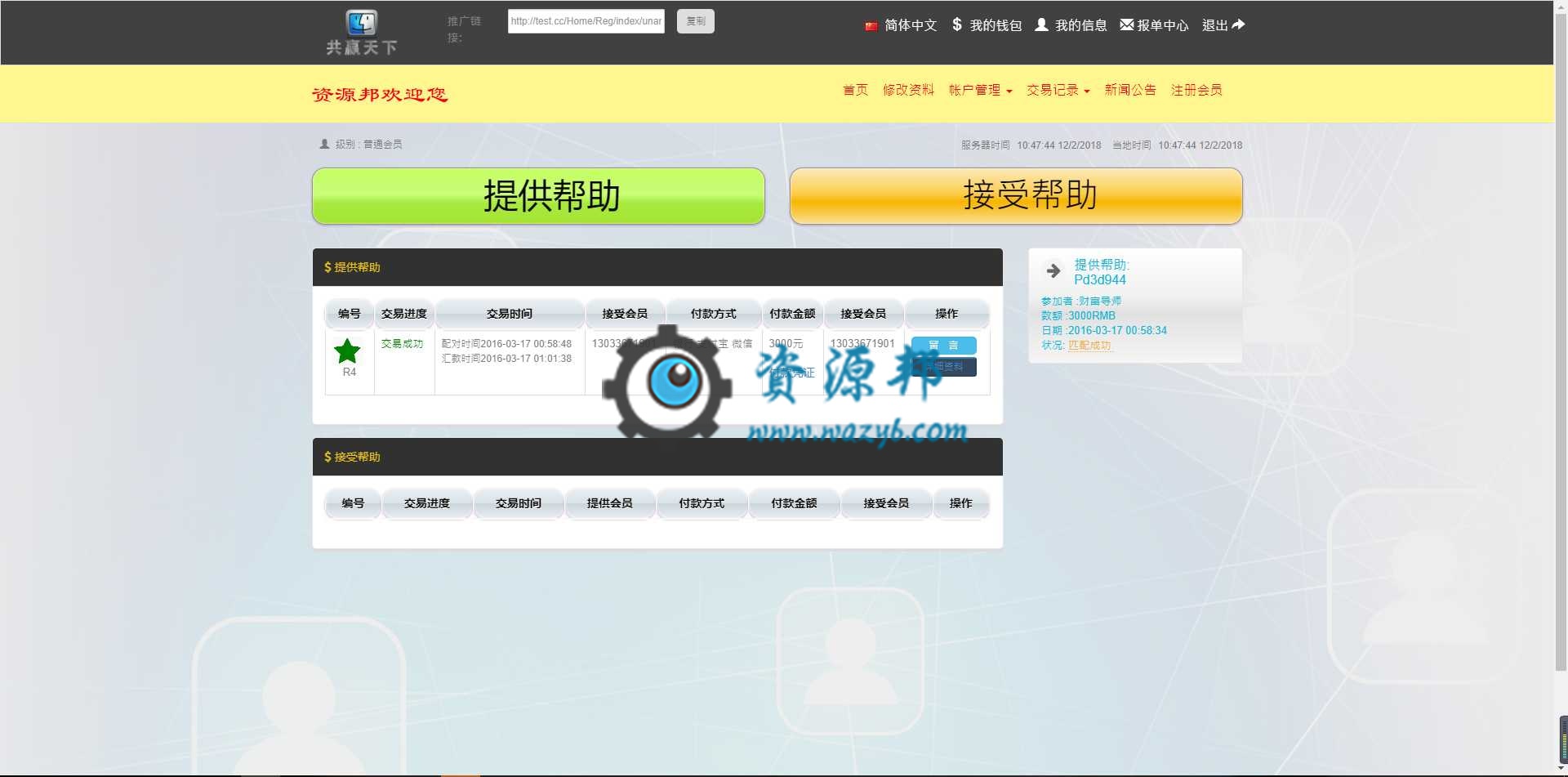Click the 留言 button in row R4
This screenshot has height=777, width=1568.
(943, 346)
